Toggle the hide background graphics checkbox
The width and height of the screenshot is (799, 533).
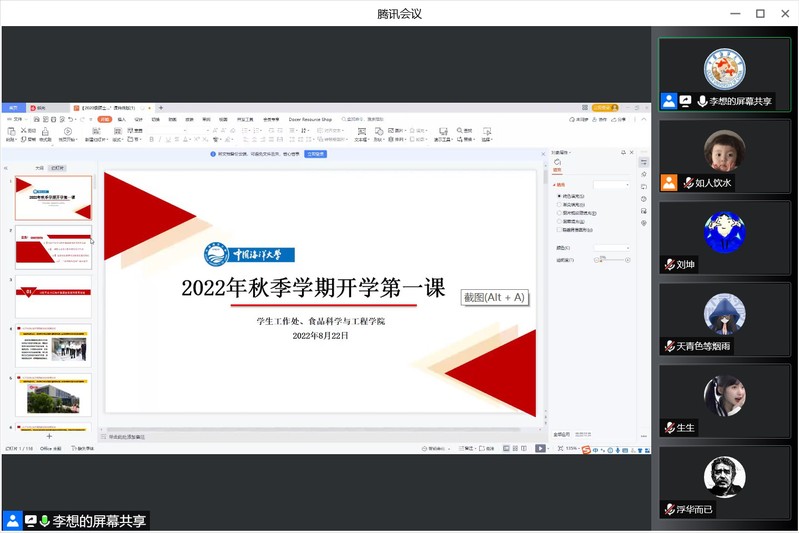click(x=559, y=230)
